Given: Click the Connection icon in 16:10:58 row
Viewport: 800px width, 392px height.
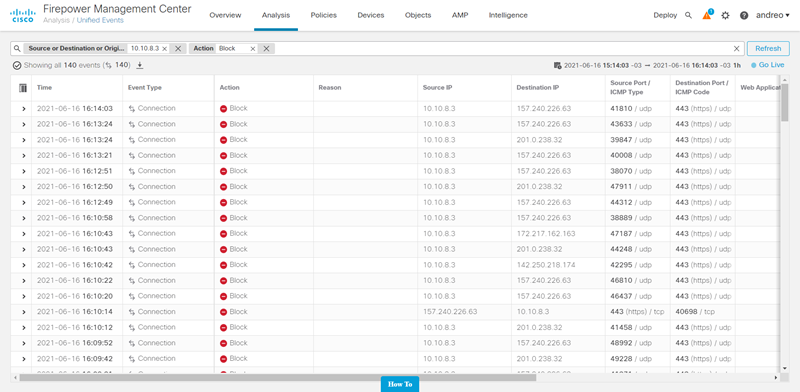Looking at the screenshot, I should click(x=132, y=218).
